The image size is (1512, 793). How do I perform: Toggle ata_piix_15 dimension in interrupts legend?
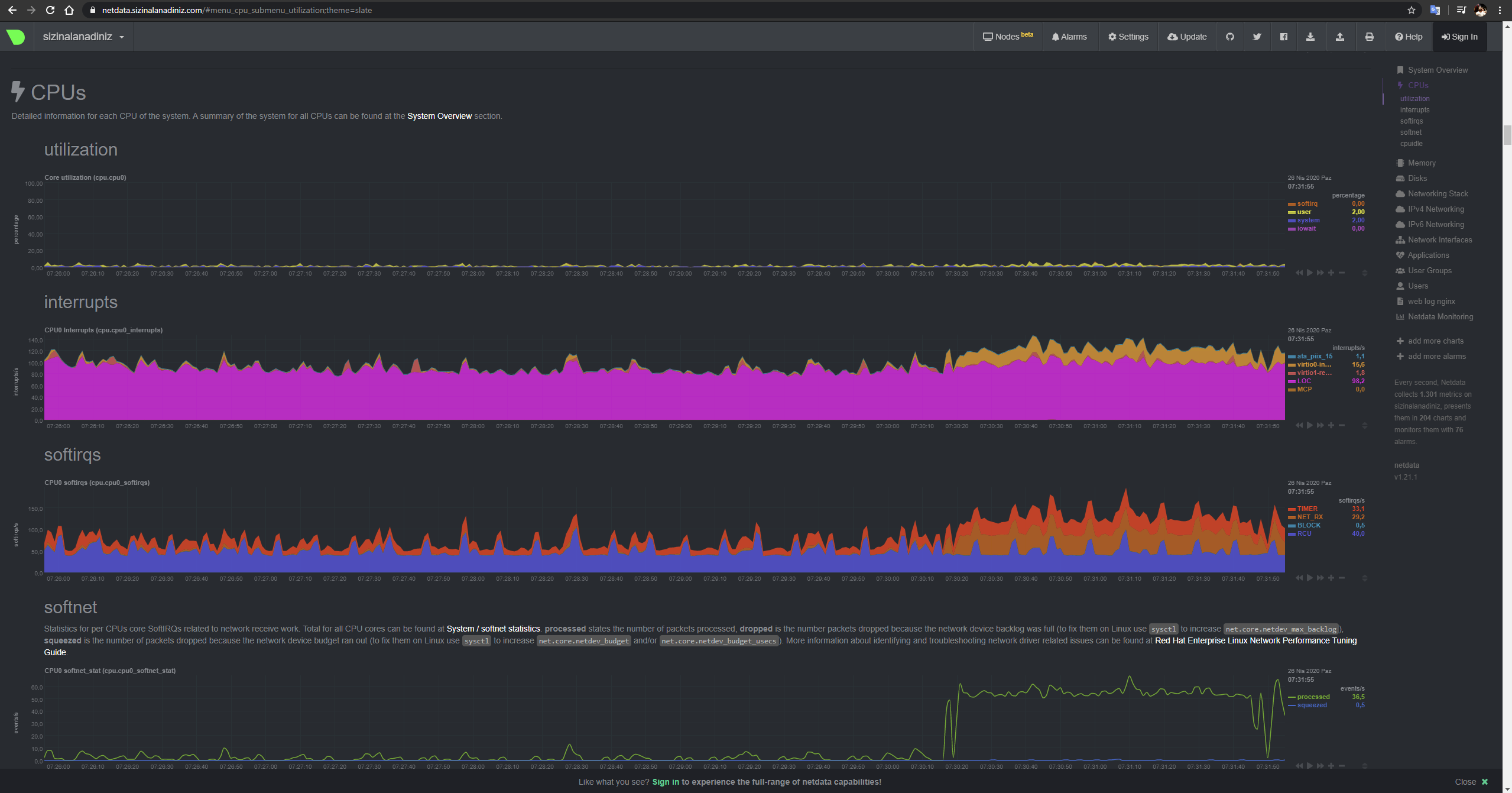[x=1315, y=356]
